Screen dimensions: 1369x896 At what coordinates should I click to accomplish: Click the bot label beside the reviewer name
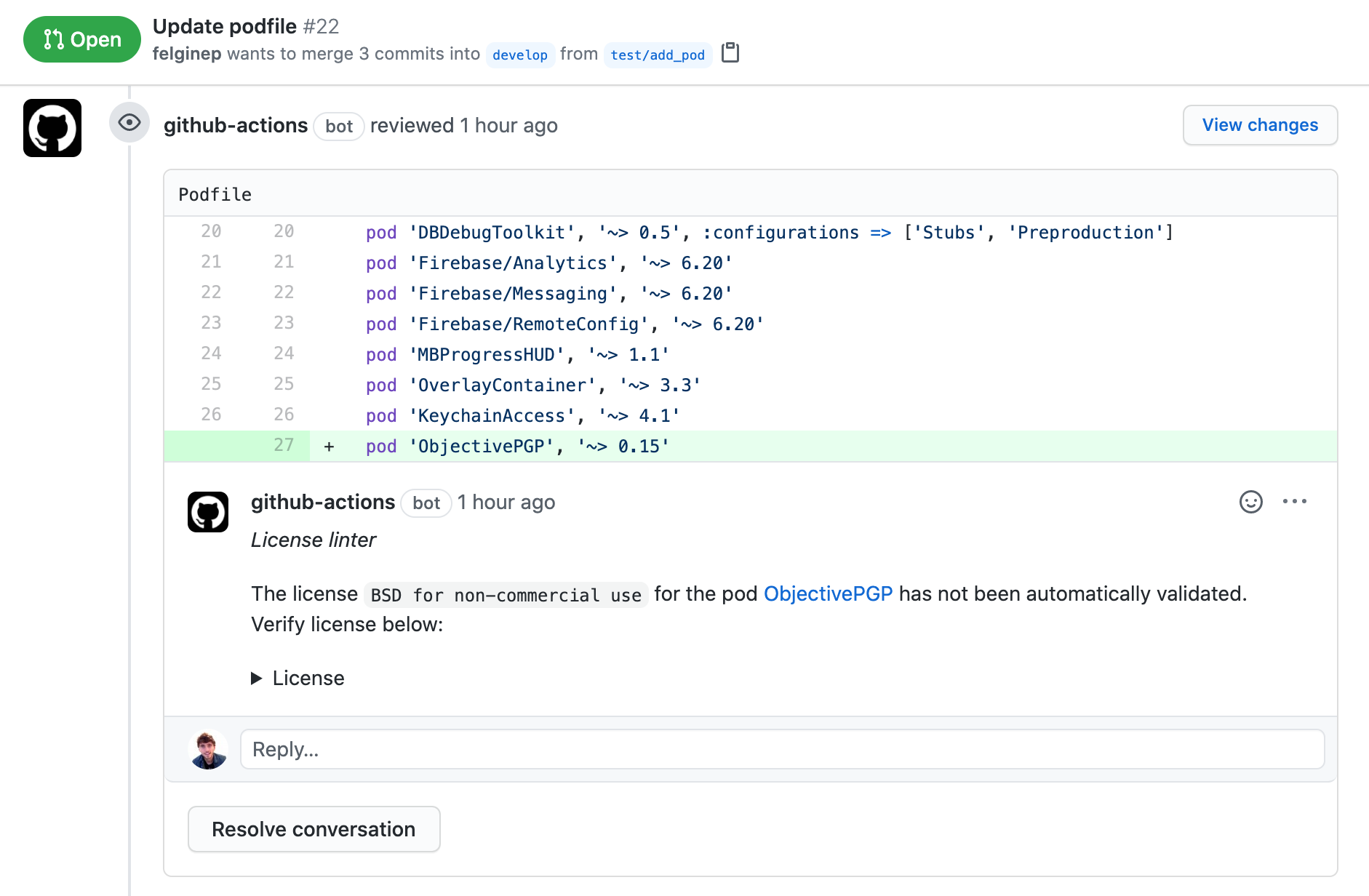(339, 126)
